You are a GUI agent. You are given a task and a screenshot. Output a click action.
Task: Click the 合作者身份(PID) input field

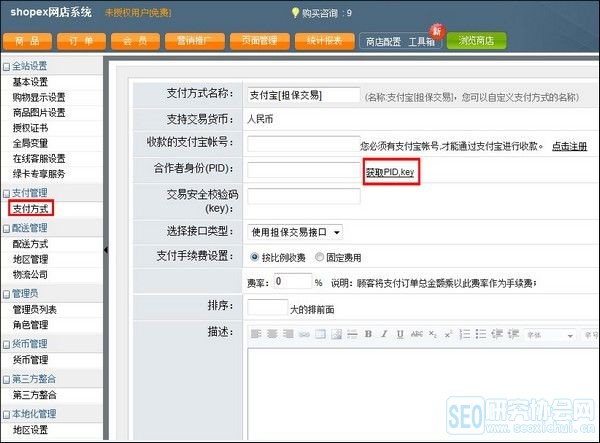303,171
